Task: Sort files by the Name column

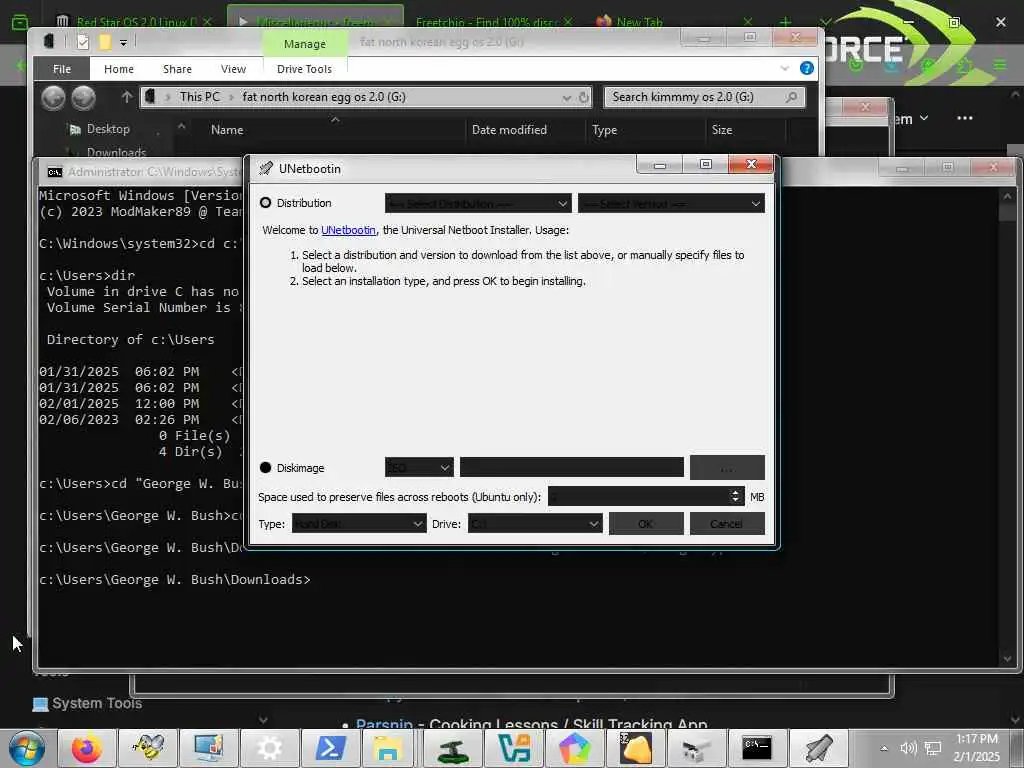Action: [x=227, y=130]
